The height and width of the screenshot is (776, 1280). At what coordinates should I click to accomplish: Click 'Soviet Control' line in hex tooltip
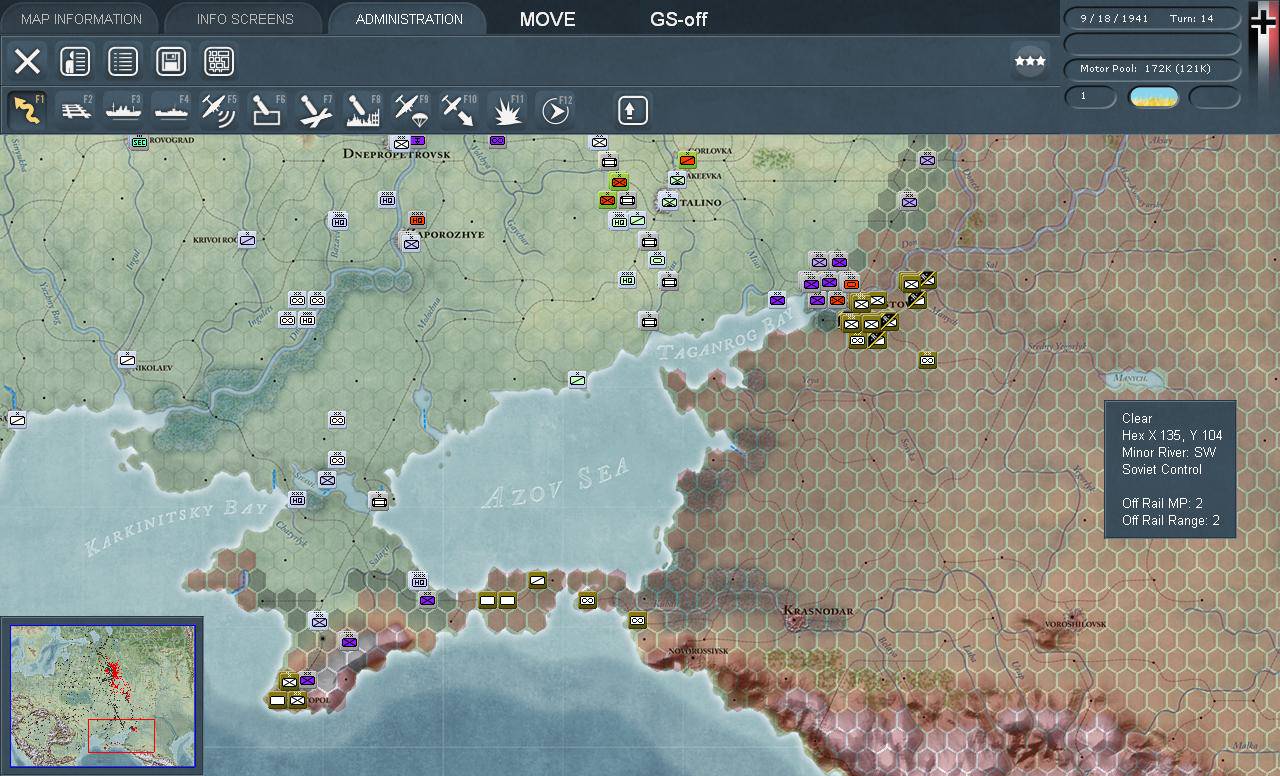(x=1162, y=469)
